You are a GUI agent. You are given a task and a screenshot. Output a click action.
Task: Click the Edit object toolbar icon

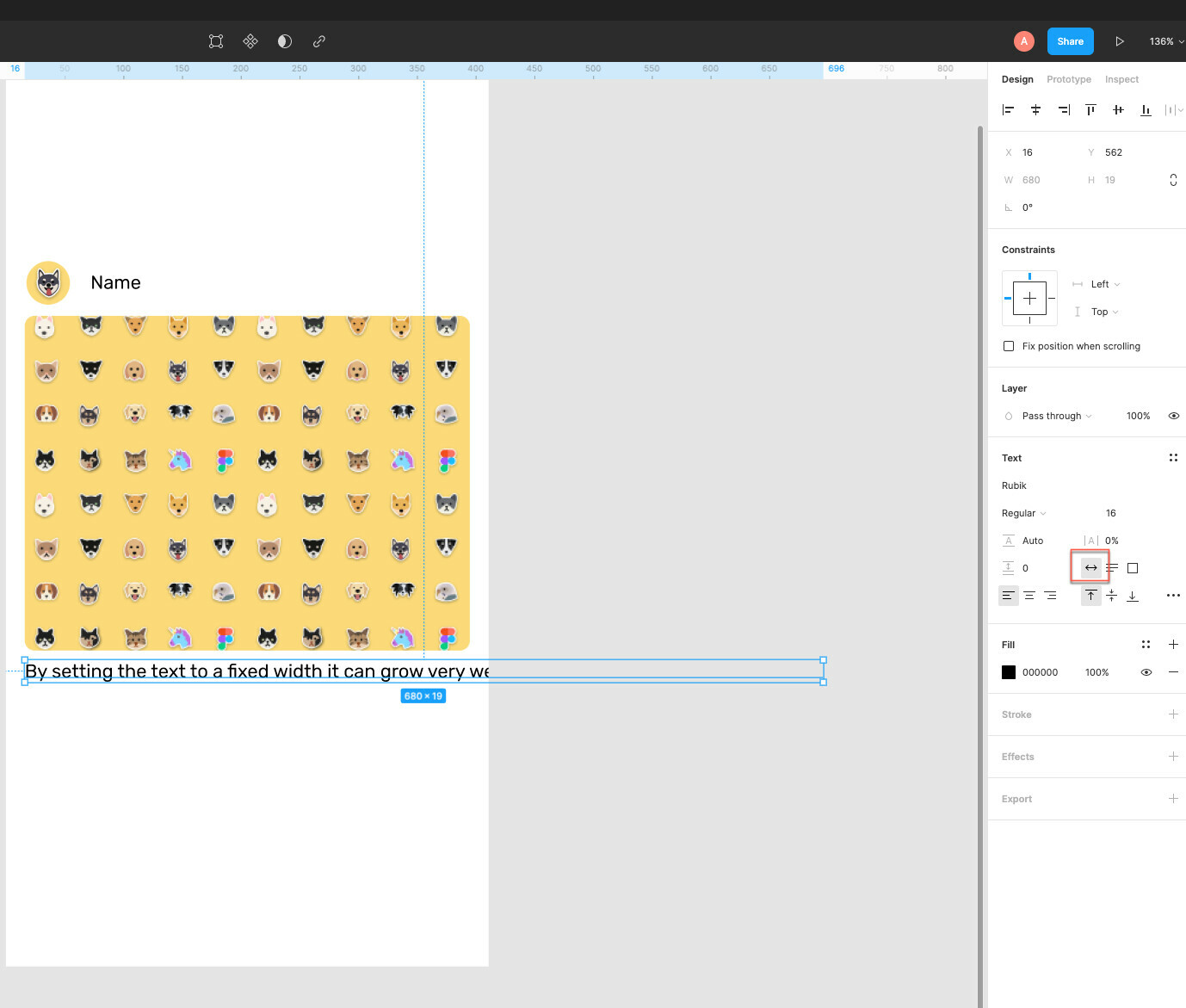point(216,41)
